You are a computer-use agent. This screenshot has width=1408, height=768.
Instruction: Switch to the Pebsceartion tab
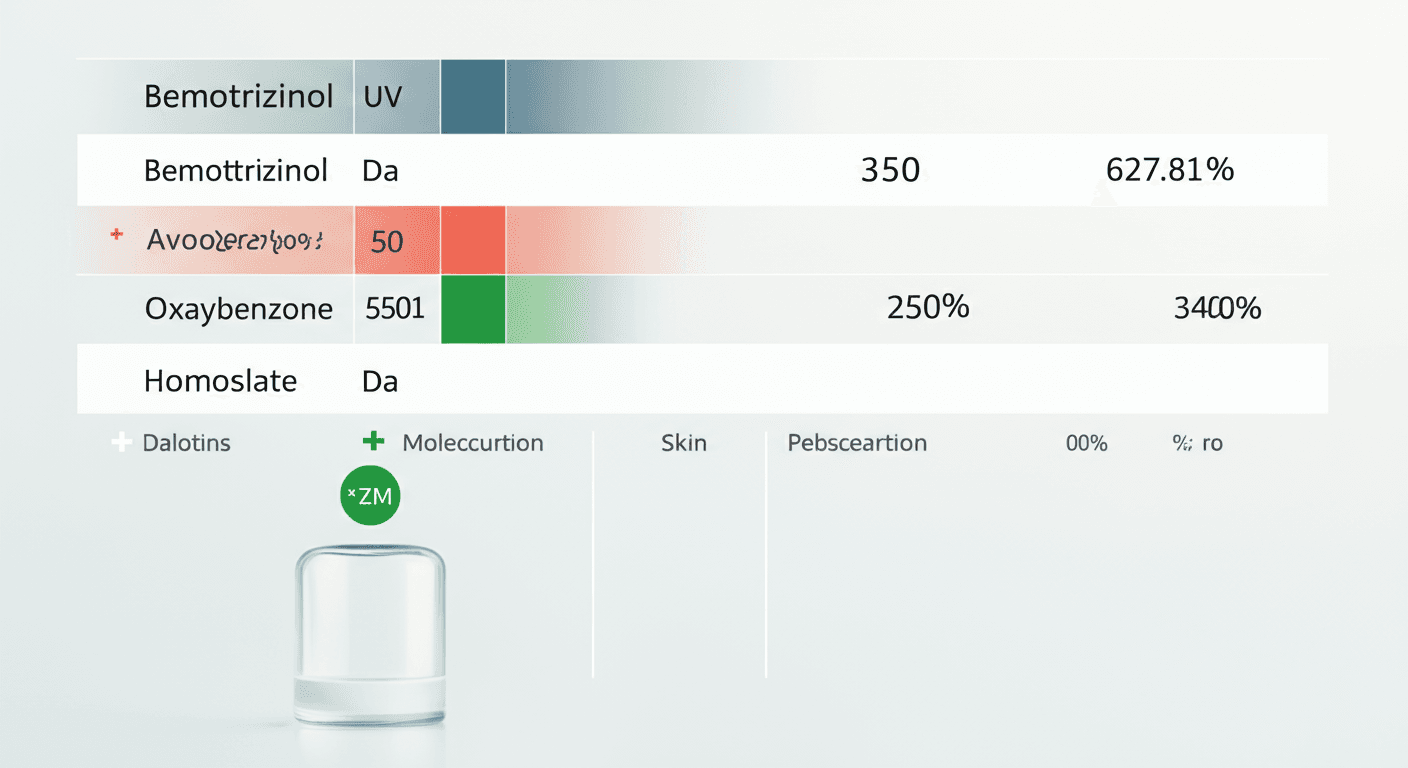click(x=857, y=442)
